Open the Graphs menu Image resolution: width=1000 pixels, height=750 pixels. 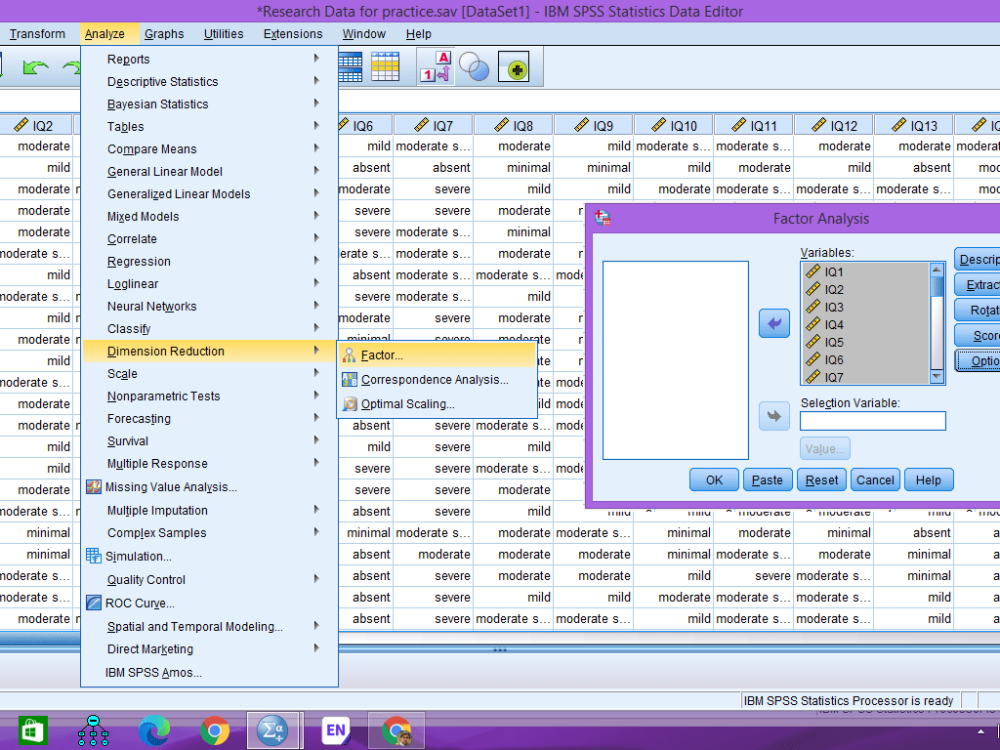[x=164, y=34]
